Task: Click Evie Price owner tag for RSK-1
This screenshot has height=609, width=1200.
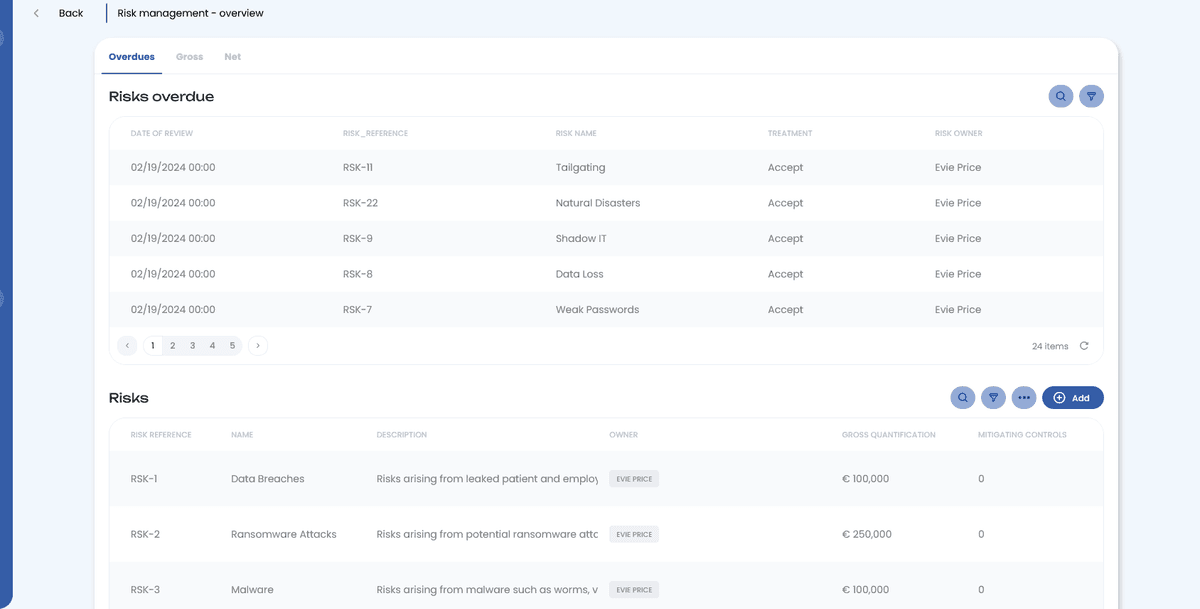Action: 634,479
